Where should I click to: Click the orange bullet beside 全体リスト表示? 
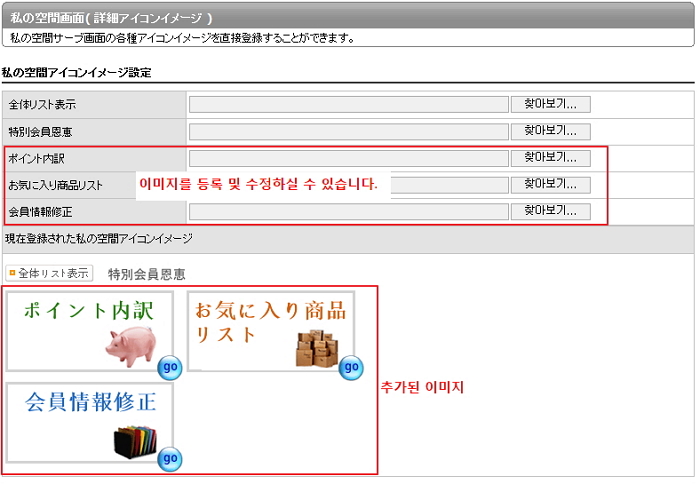click(x=13, y=273)
